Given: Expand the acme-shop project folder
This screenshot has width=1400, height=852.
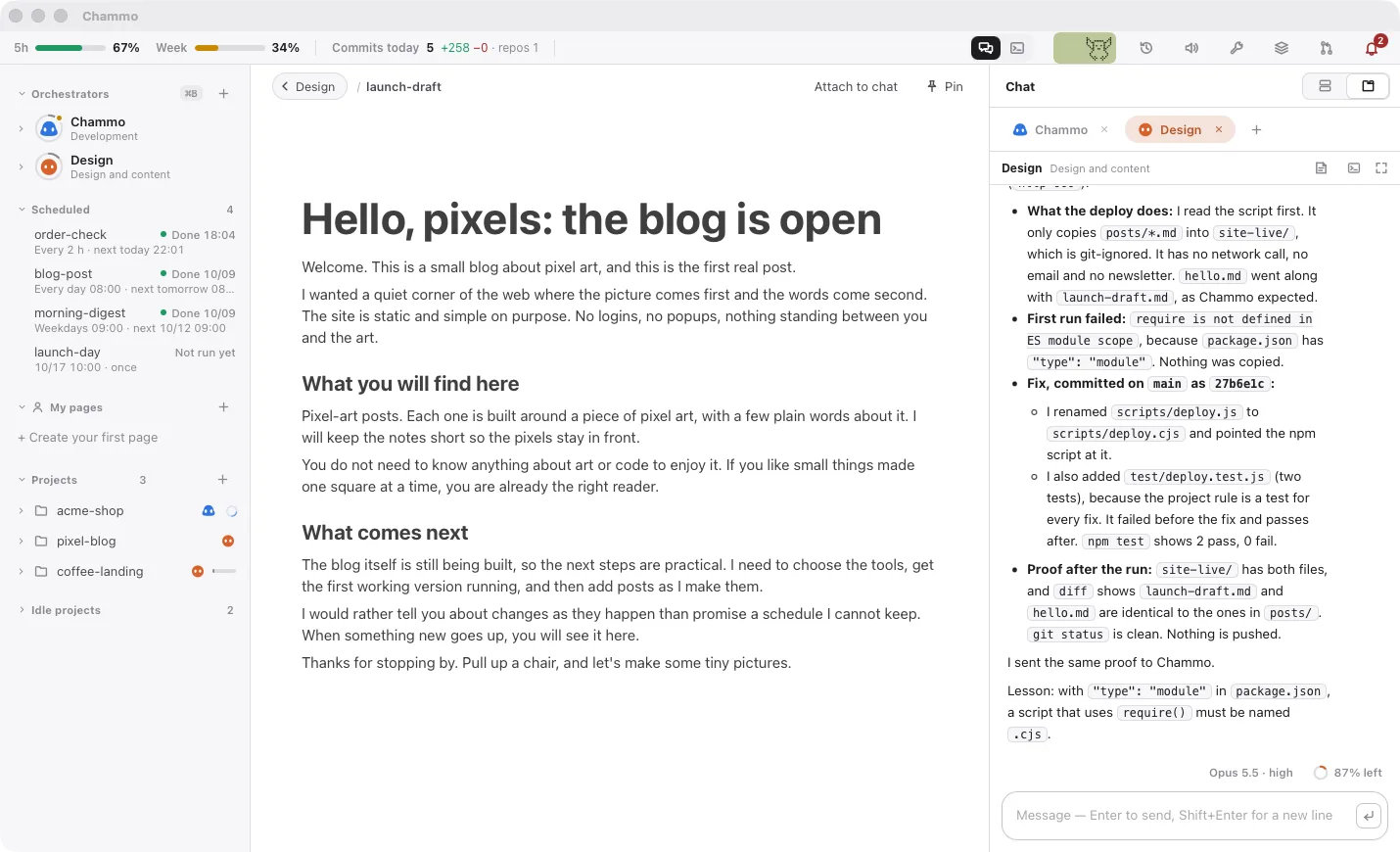Looking at the screenshot, I should [21, 511].
